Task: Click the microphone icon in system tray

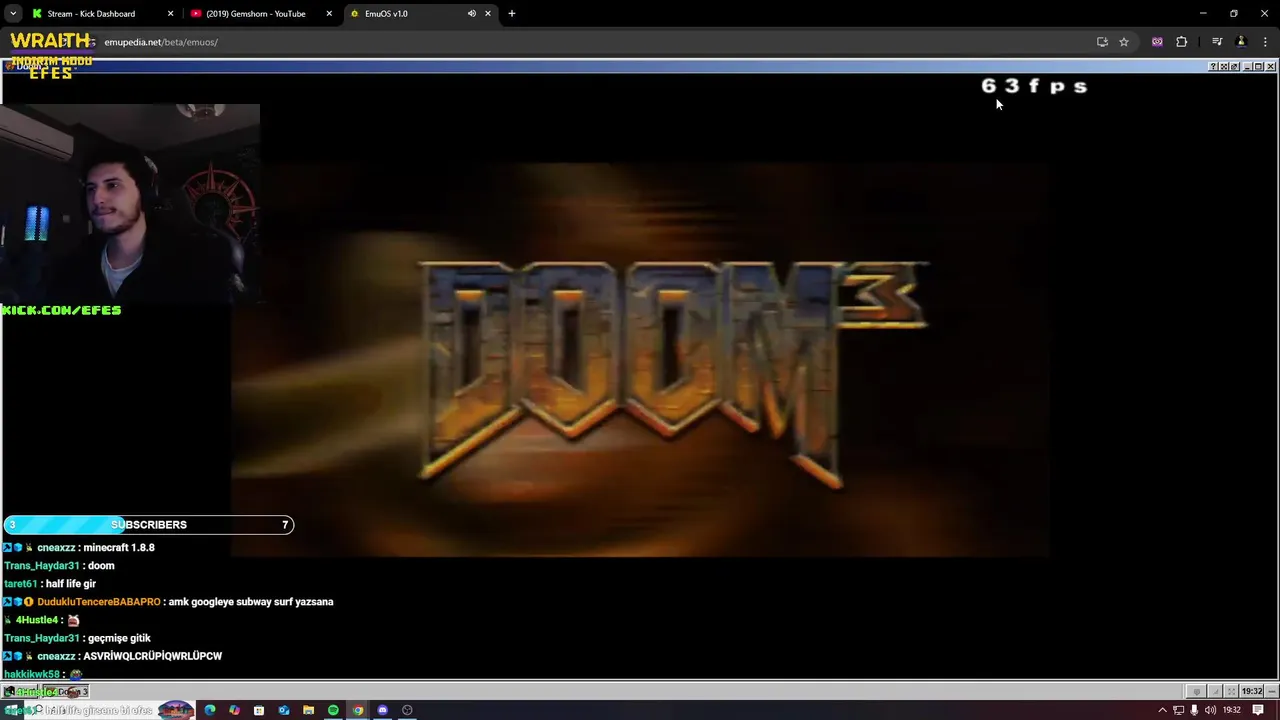Action: (x=1194, y=710)
